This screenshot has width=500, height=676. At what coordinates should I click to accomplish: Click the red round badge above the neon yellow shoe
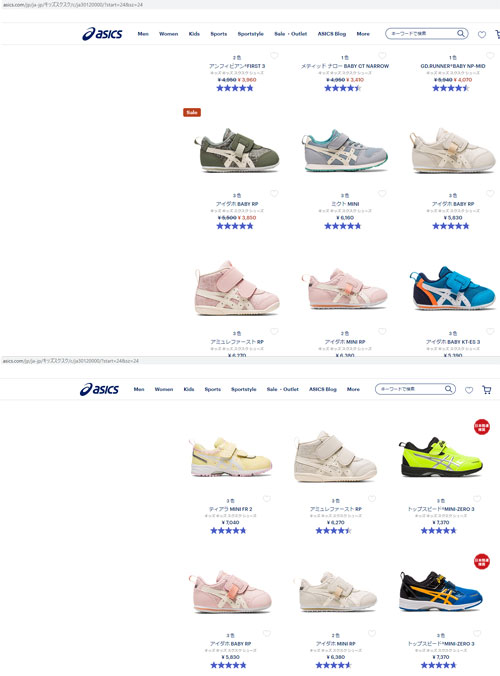pyautogui.click(x=481, y=427)
